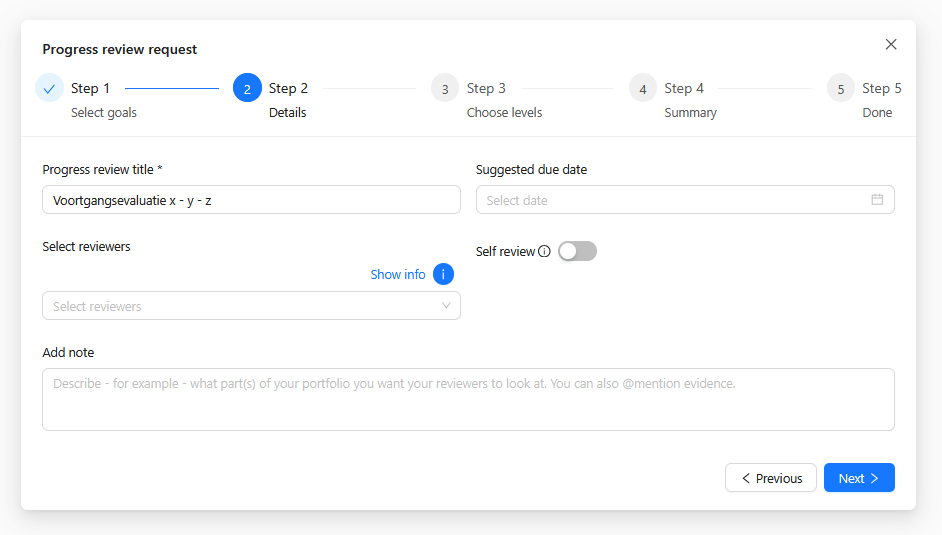Click the Self review info icon

(x=544, y=252)
